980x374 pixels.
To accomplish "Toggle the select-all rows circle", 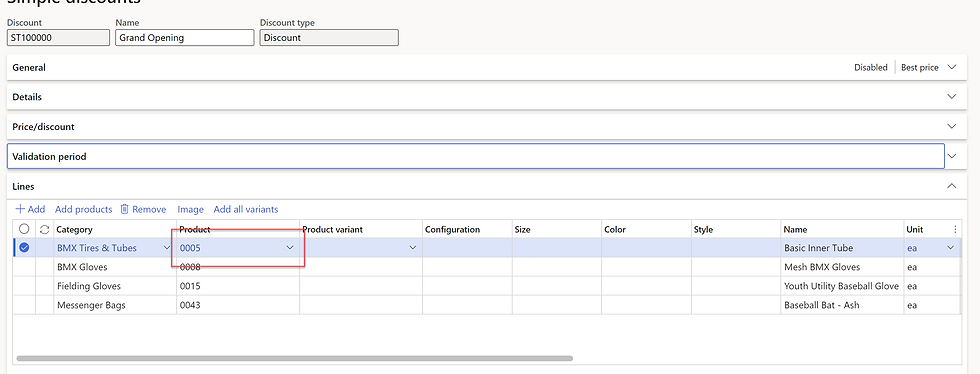I will click(x=24, y=230).
